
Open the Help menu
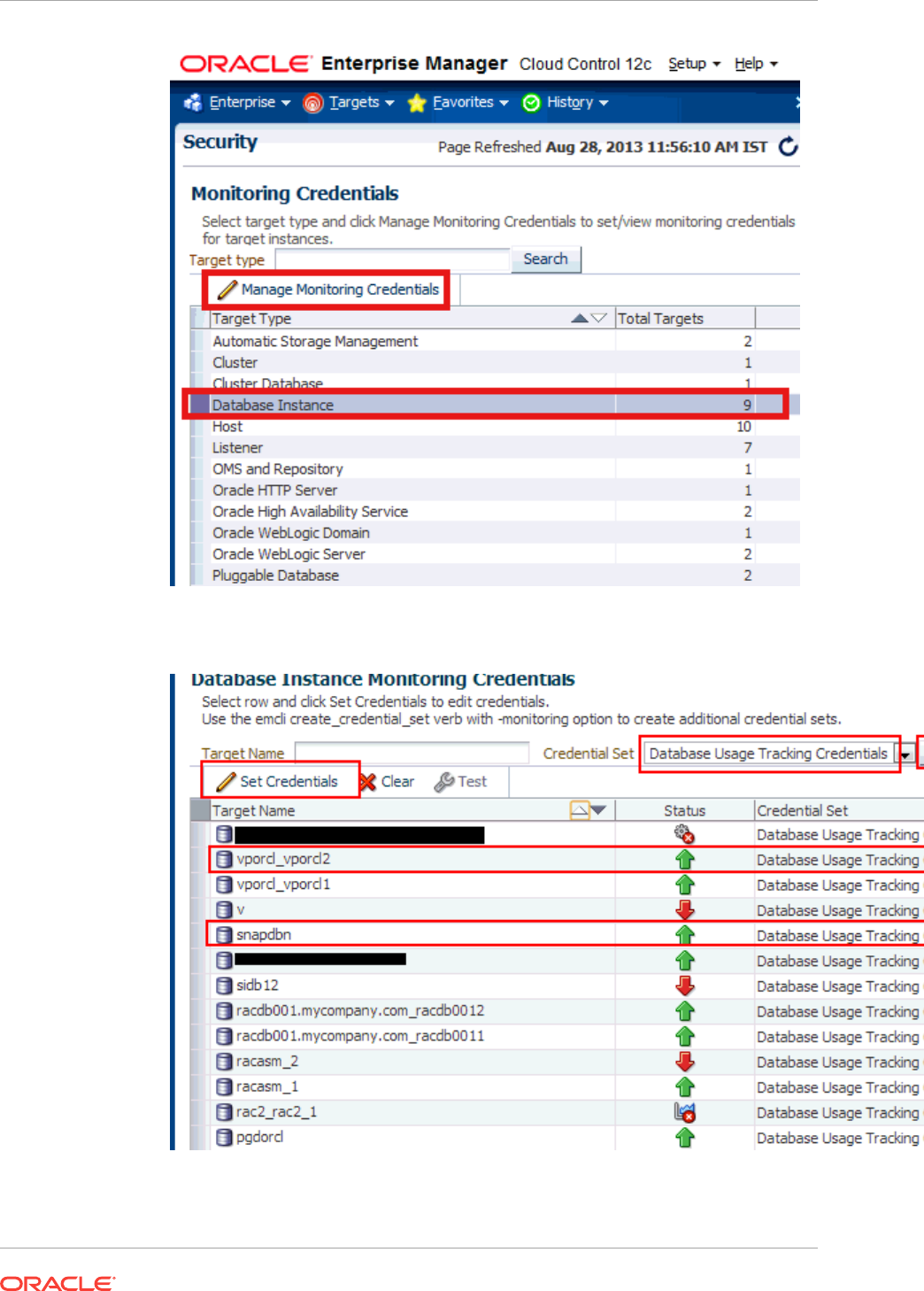[756, 64]
